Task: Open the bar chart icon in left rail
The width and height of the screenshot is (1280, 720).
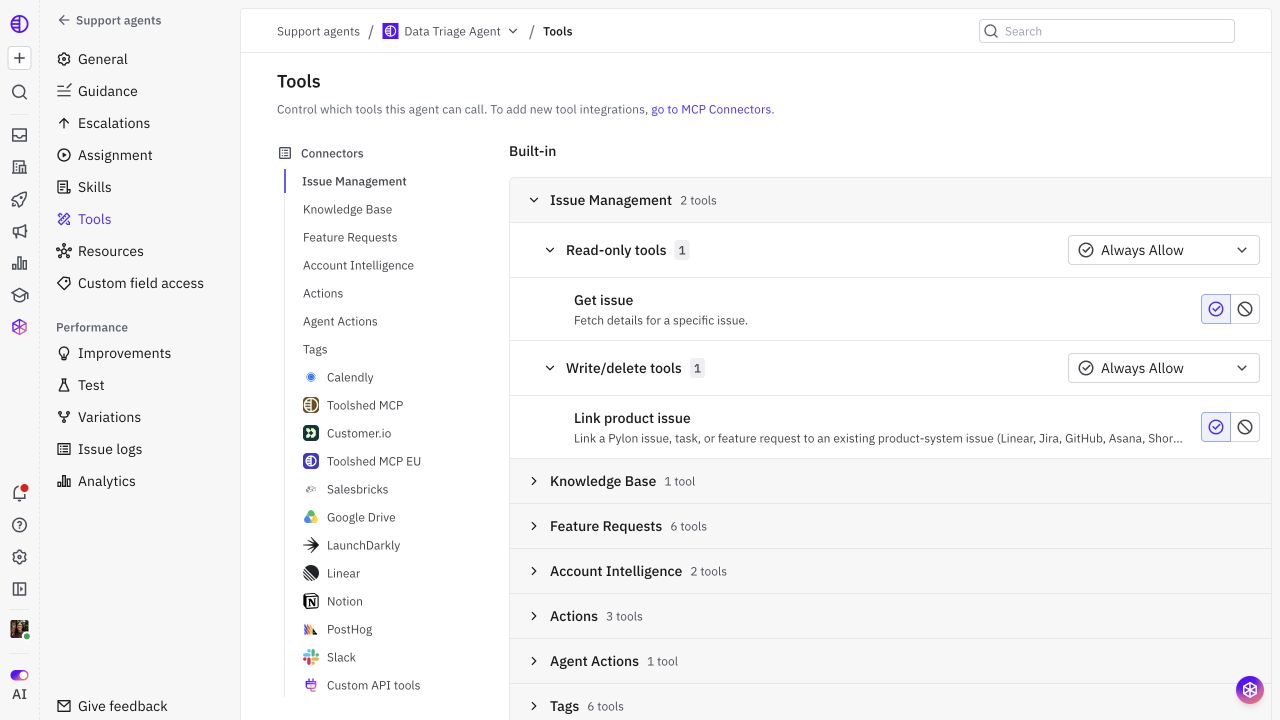Action: pos(19,263)
